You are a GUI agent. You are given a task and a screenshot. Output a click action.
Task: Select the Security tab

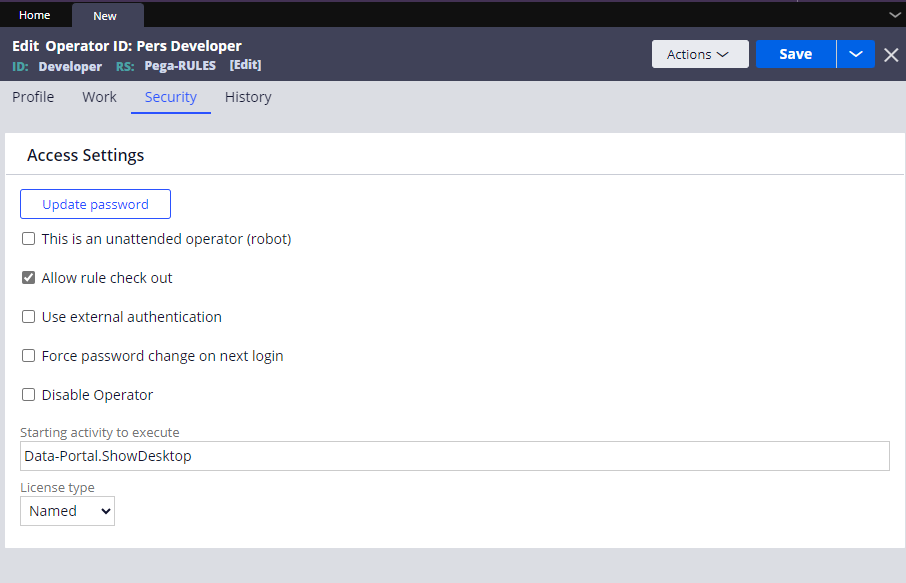coord(170,97)
